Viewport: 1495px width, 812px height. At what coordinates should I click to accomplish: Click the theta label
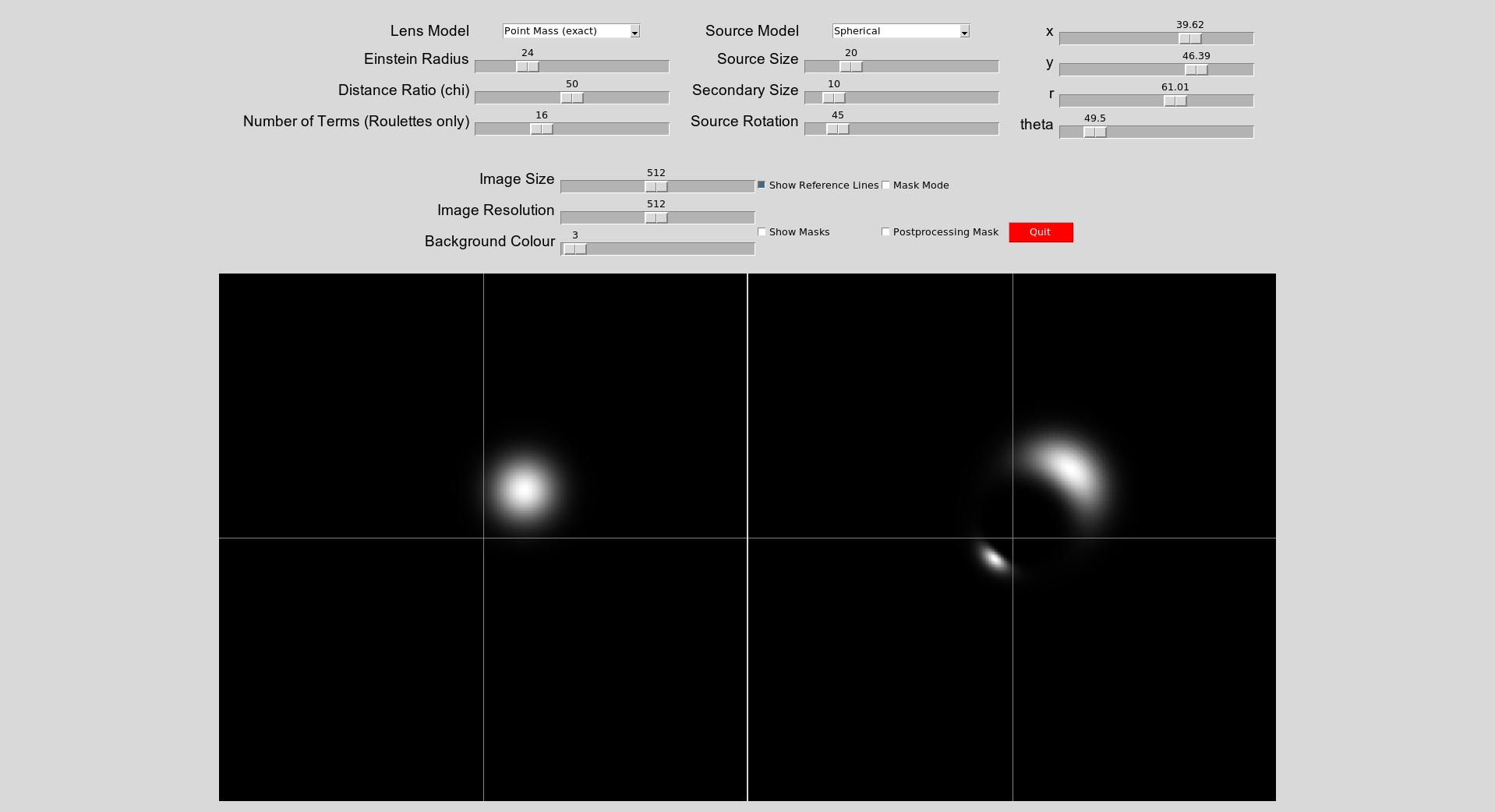[x=1037, y=125]
